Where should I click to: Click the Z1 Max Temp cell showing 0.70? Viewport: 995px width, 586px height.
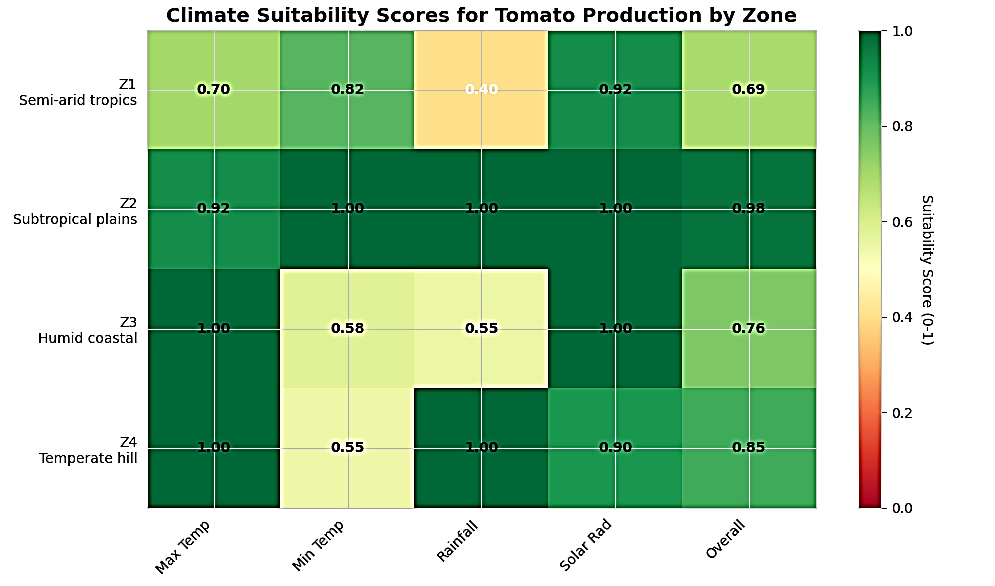click(x=214, y=90)
